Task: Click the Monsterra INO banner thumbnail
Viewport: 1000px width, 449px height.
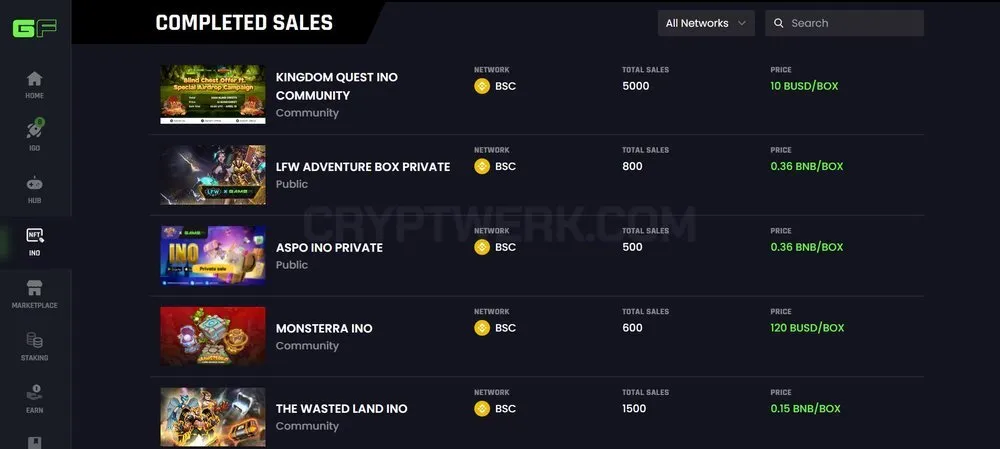Action: coord(213,336)
